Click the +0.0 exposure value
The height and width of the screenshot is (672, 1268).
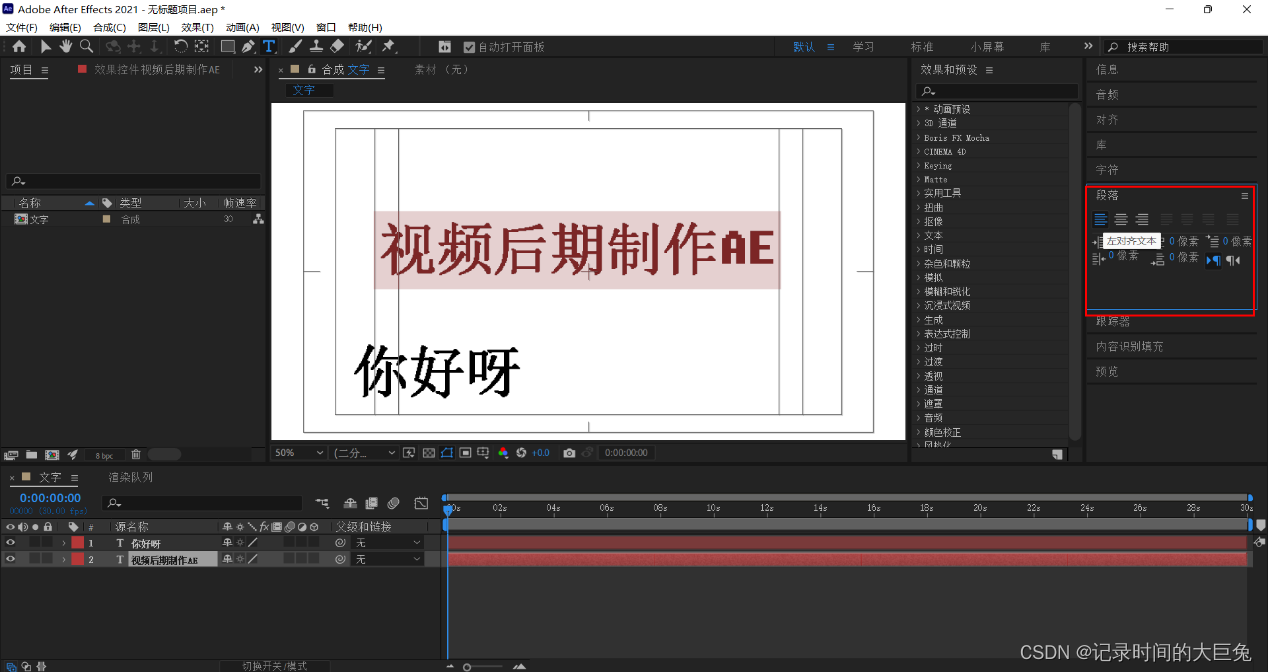coord(540,453)
